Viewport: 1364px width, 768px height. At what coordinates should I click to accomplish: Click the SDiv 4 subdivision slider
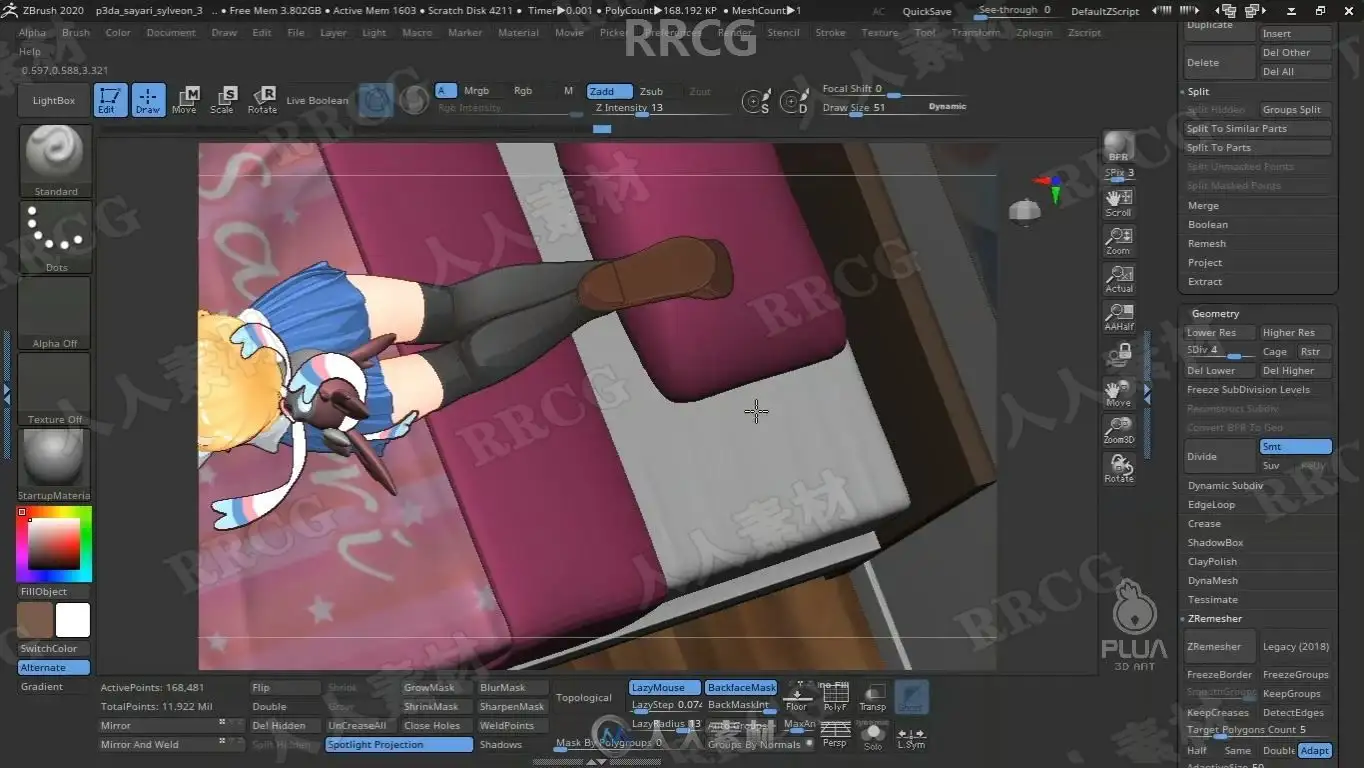point(1220,351)
